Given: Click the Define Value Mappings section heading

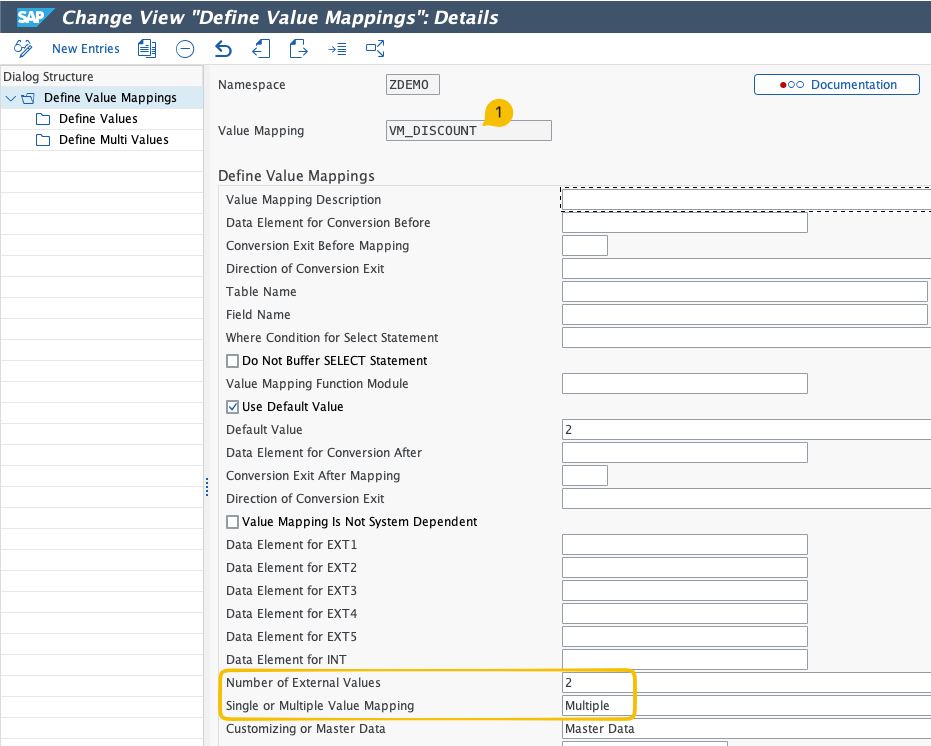Looking at the screenshot, I should coord(296,176).
